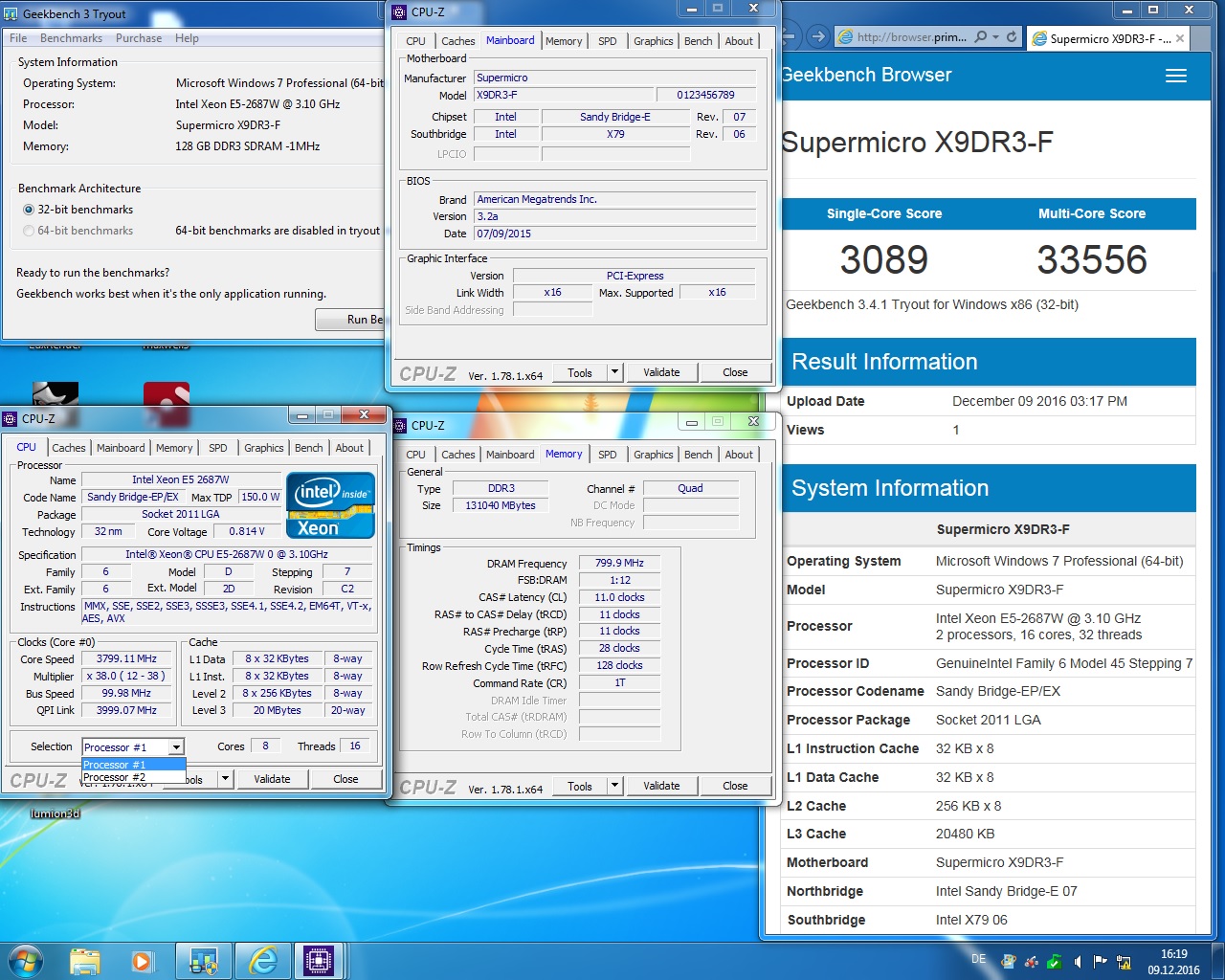Switch to Caches tab in the Mainboard window
The height and width of the screenshot is (980, 1225).
[457, 41]
